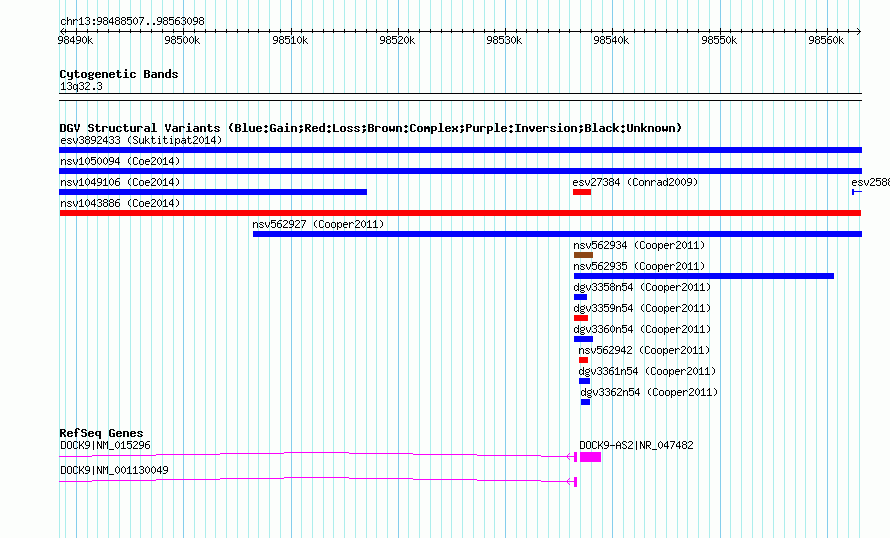Open the nsv562927 (Cooper2011) label
The height and width of the screenshot is (538, 890).
point(318,224)
